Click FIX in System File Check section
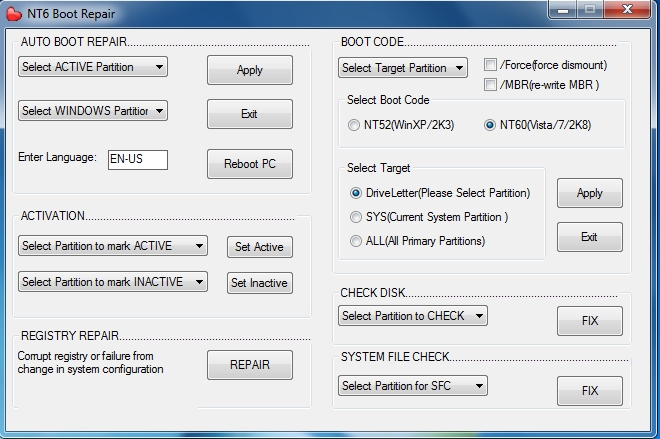660x439 pixels. 590,391
